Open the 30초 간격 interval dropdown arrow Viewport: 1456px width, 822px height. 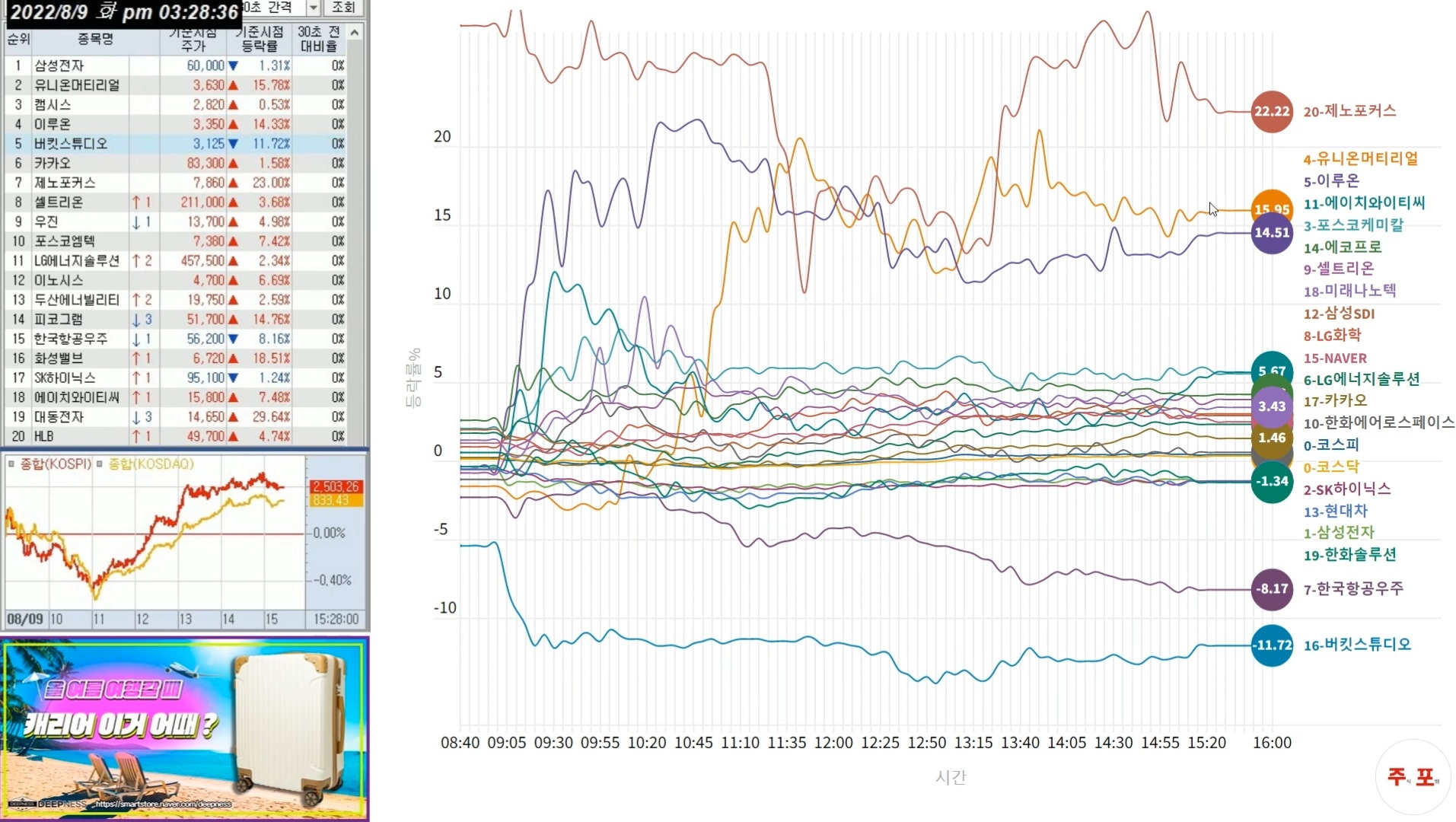[x=313, y=8]
